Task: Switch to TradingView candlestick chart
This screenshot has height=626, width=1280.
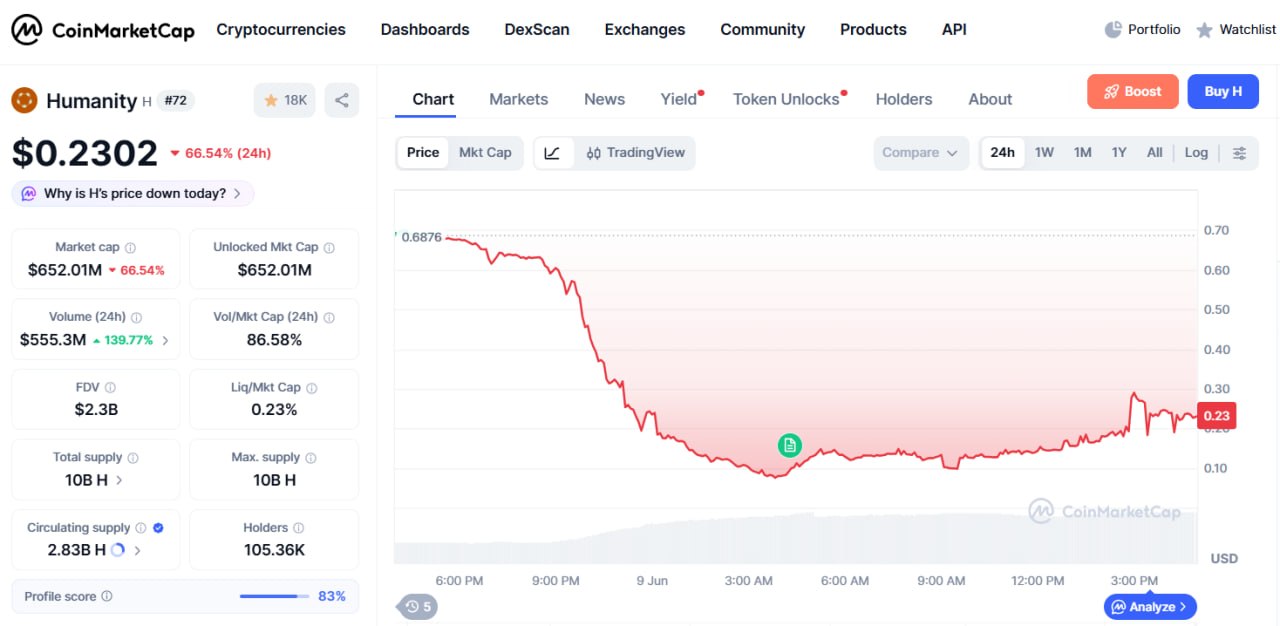Action: [636, 153]
